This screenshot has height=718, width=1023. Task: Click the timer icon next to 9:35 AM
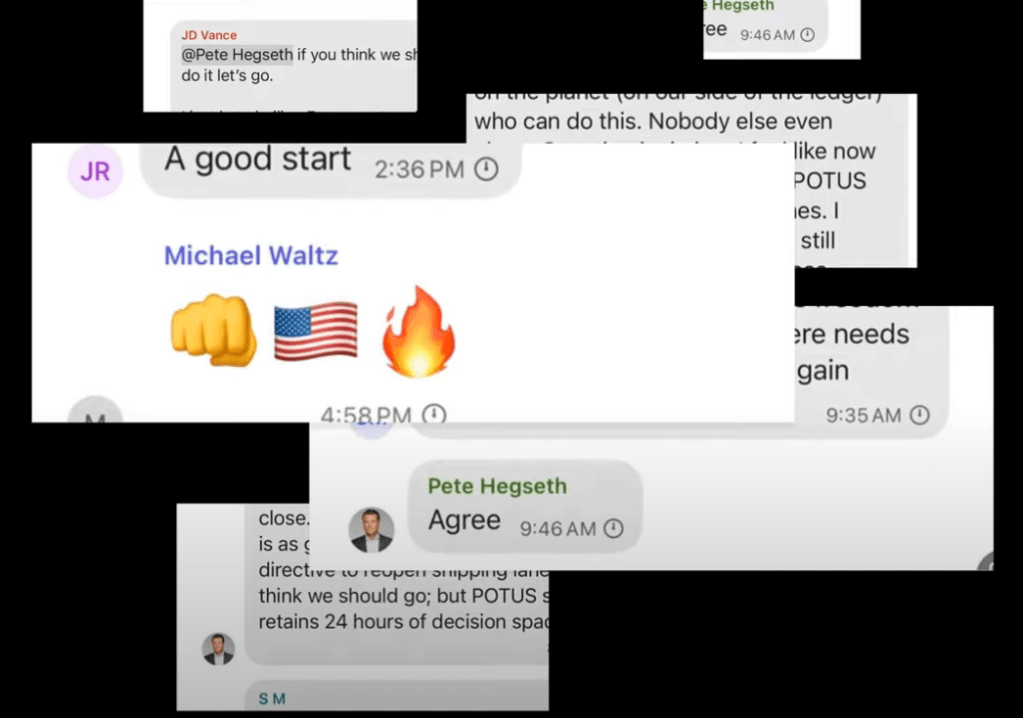920,415
